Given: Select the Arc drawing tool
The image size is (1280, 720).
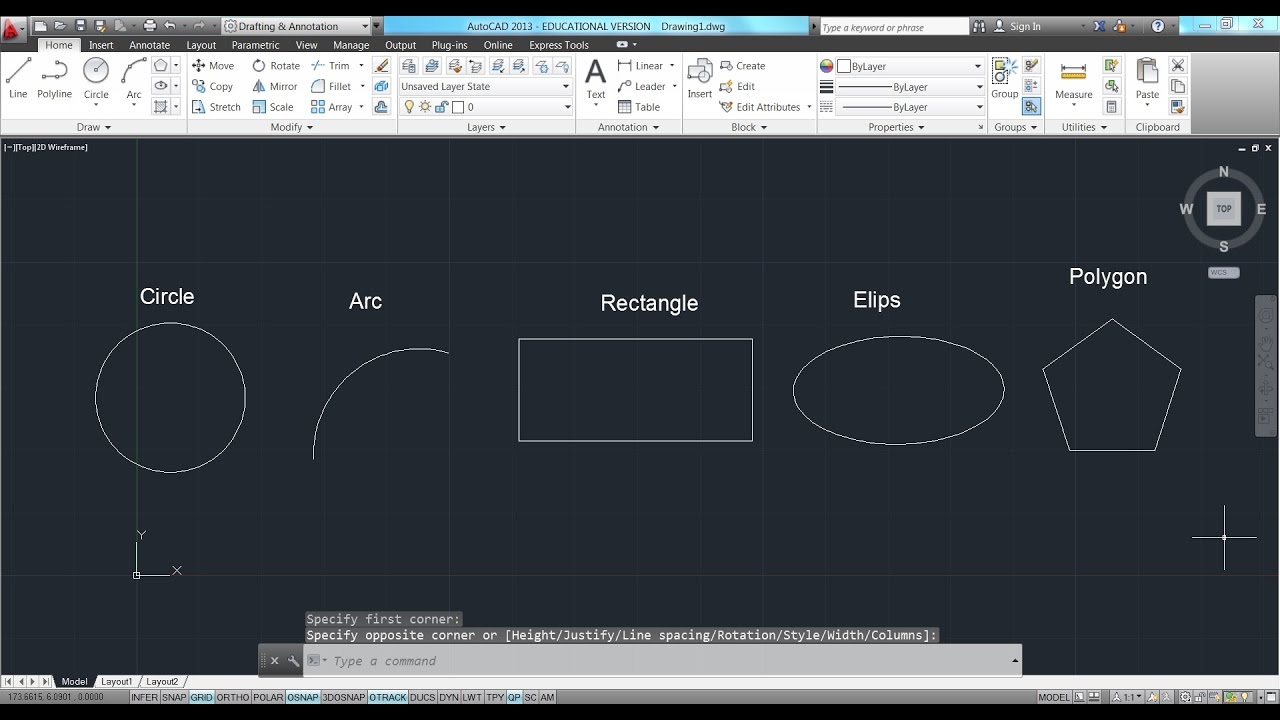Looking at the screenshot, I should pyautogui.click(x=134, y=79).
